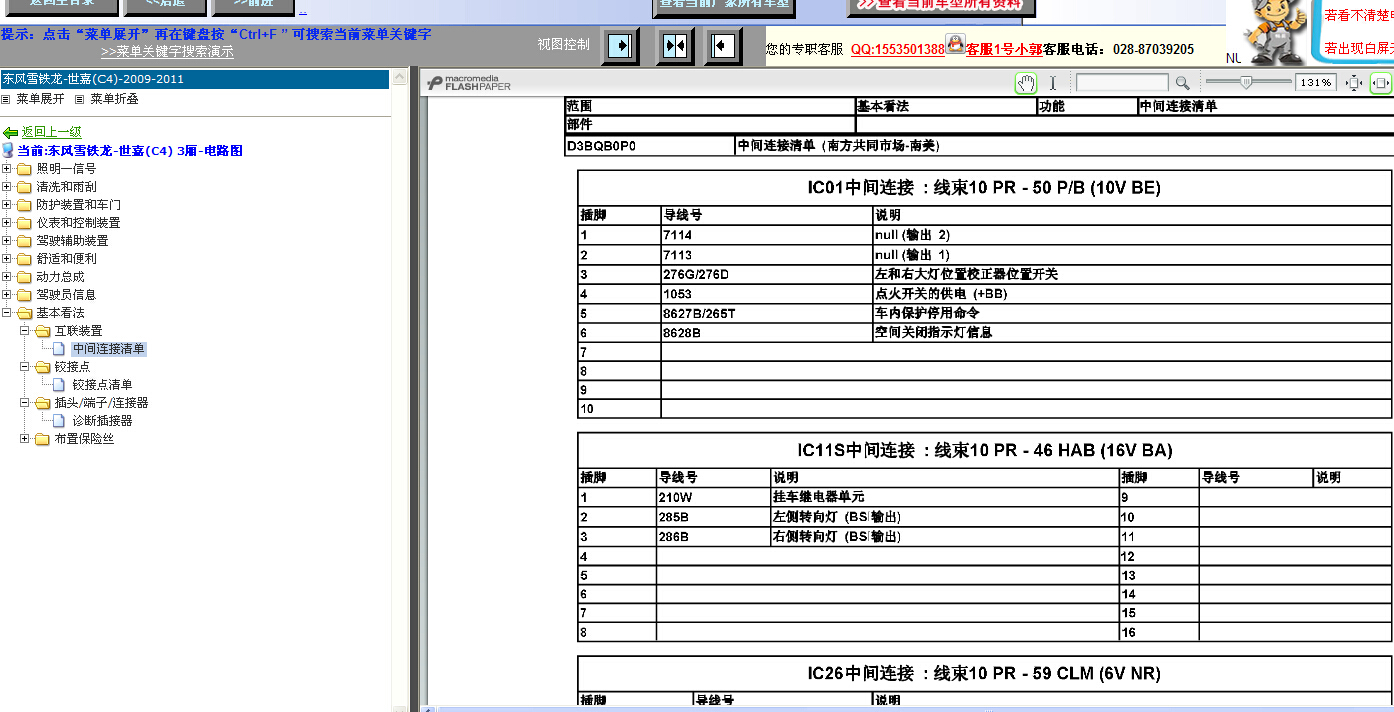
Task: Click the 照明一信号 folder icon
Action: tap(25, 169)
